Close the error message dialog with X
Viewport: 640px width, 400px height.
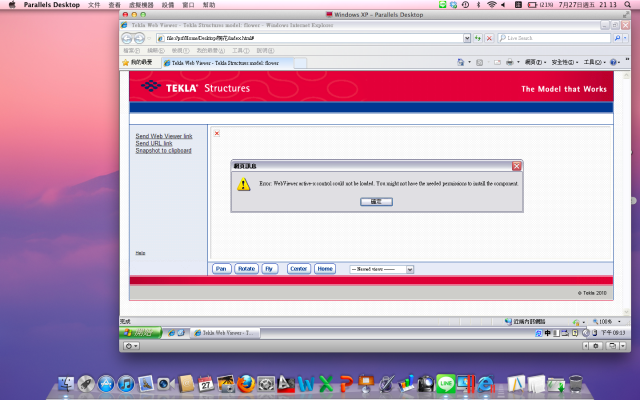[x=516, y=166]
